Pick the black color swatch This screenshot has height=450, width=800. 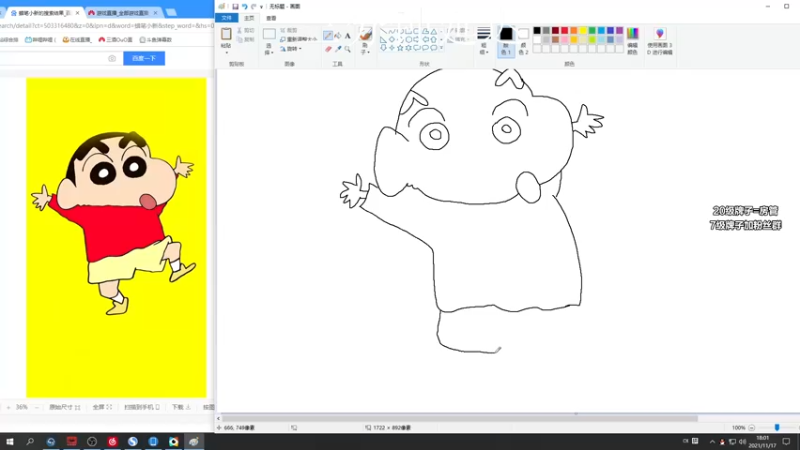coord(537,31)
